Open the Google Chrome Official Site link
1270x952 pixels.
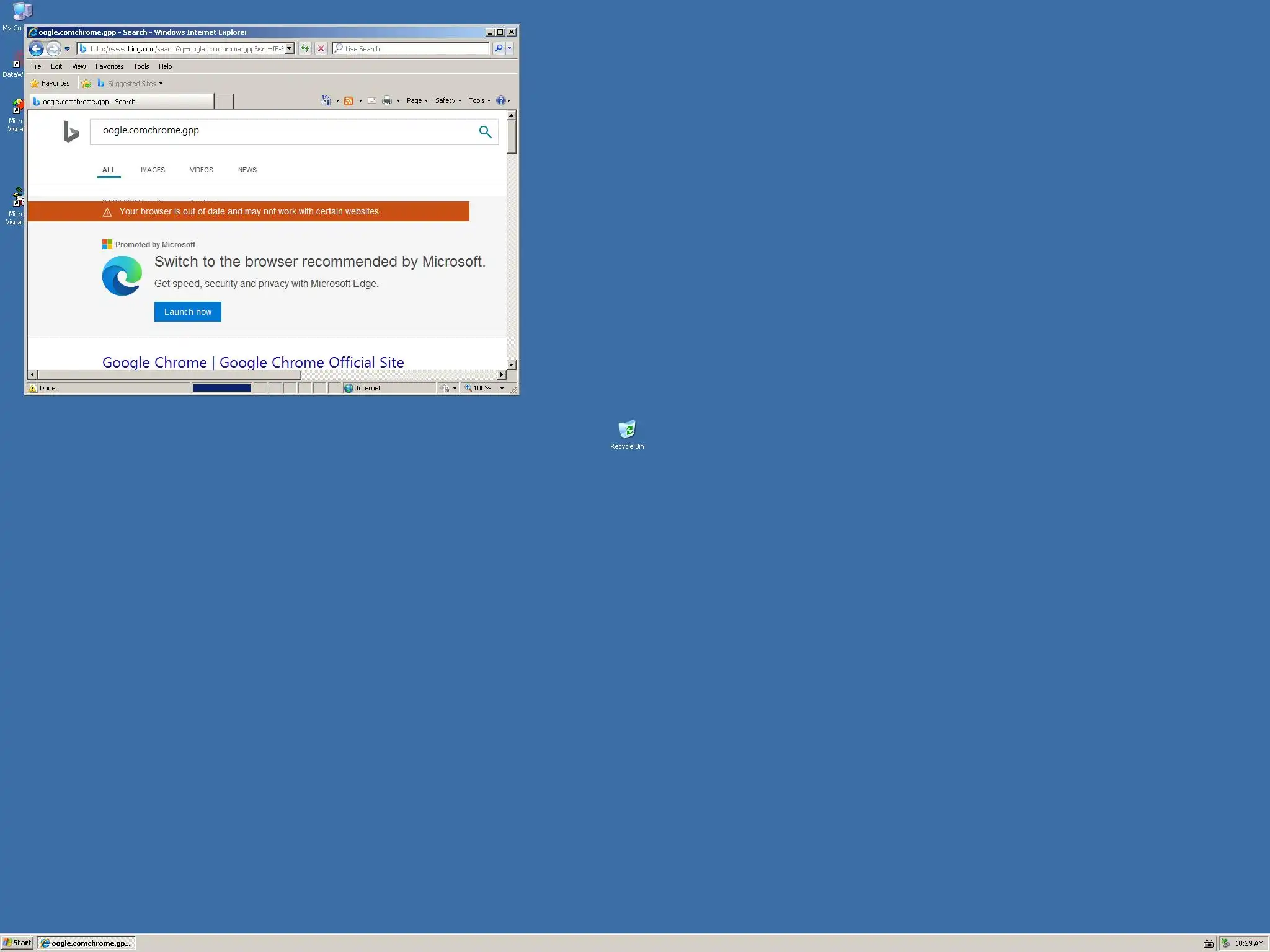pos(253,363)
